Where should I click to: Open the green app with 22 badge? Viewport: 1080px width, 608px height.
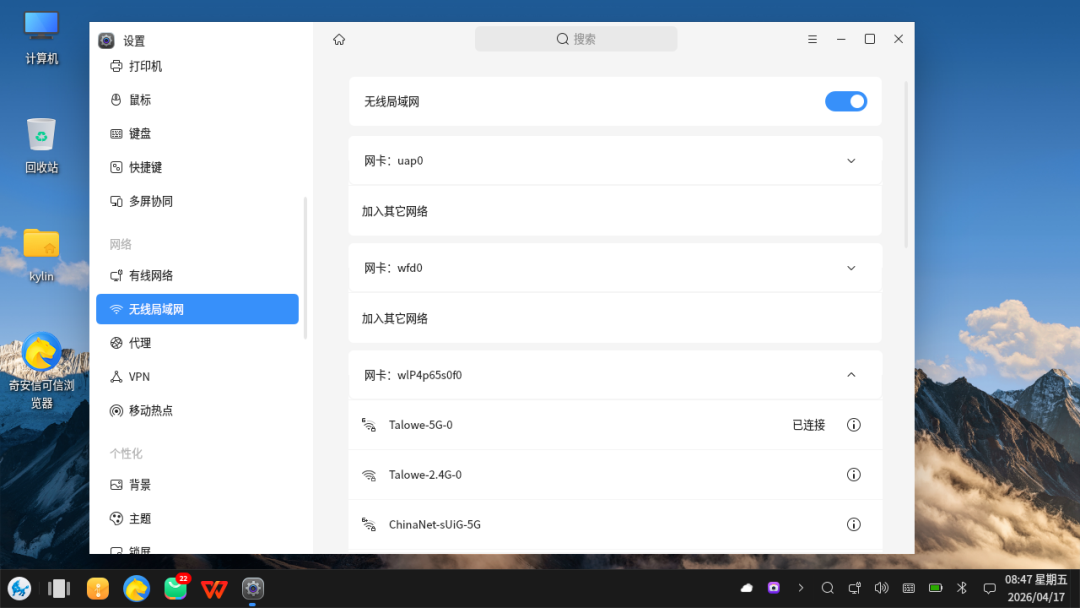(176, 588)
